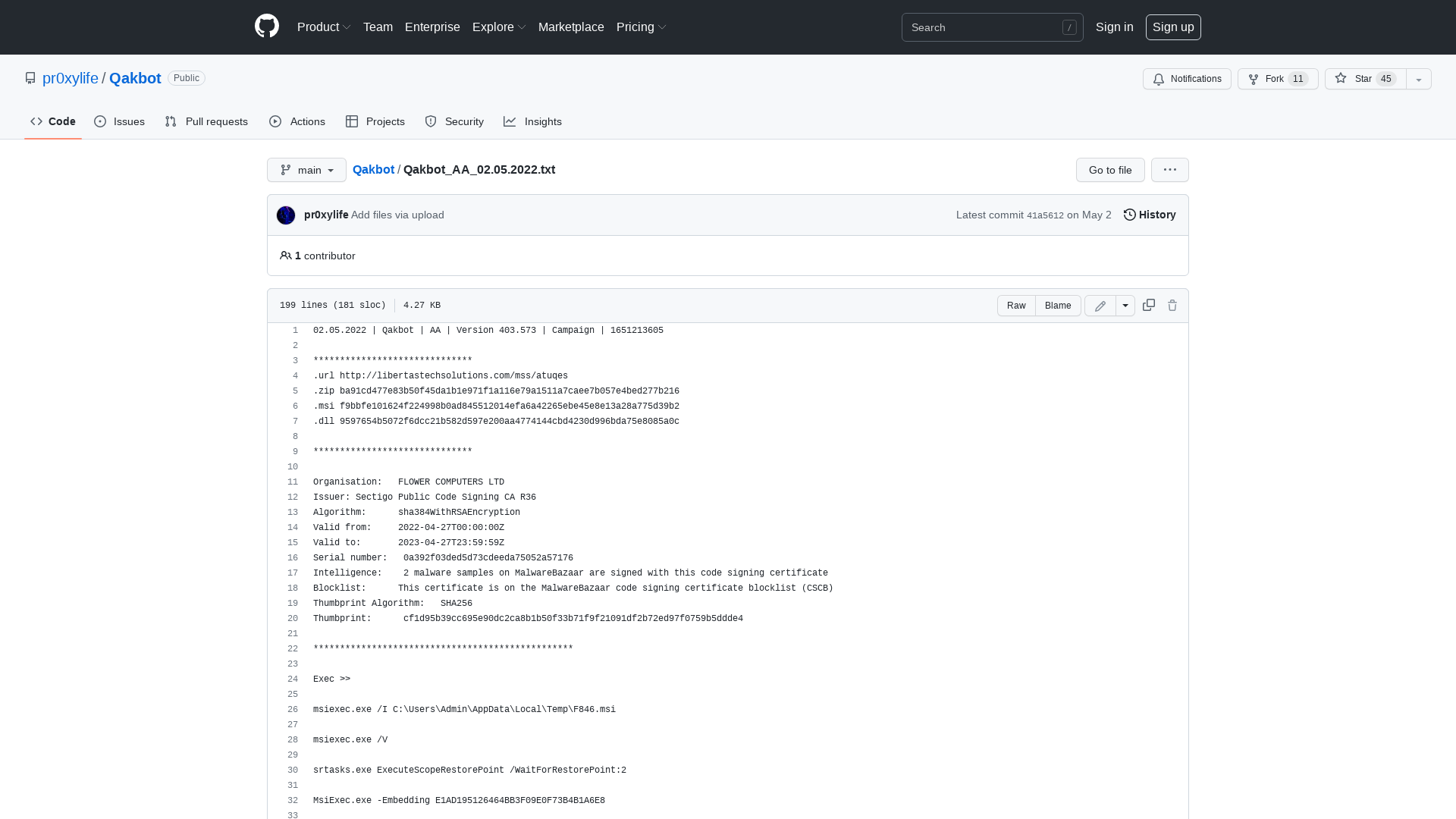Open the Blame view
The width and height of the screenshot is (1456, 819).
(x=1058, y=306)
